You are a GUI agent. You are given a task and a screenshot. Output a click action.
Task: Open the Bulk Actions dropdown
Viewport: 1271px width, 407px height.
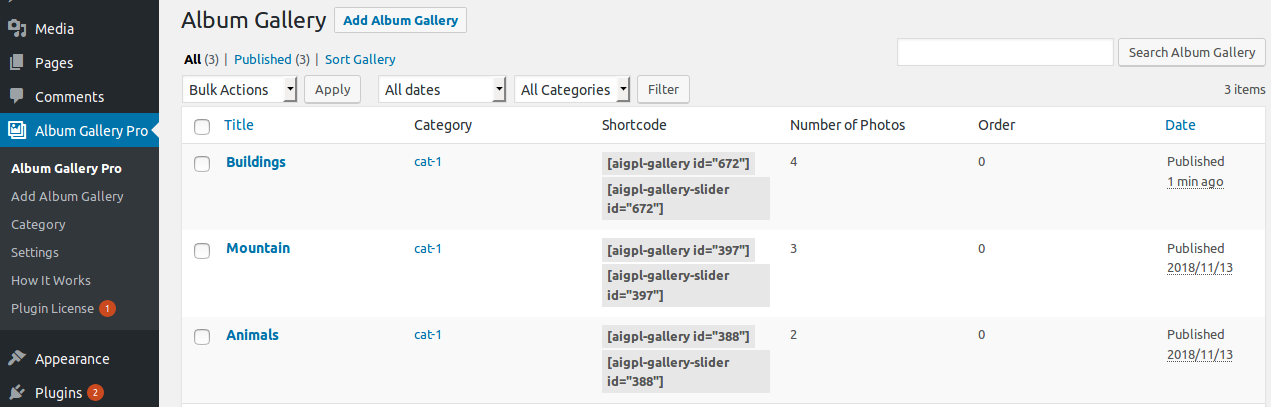click(x=240, y=90)
